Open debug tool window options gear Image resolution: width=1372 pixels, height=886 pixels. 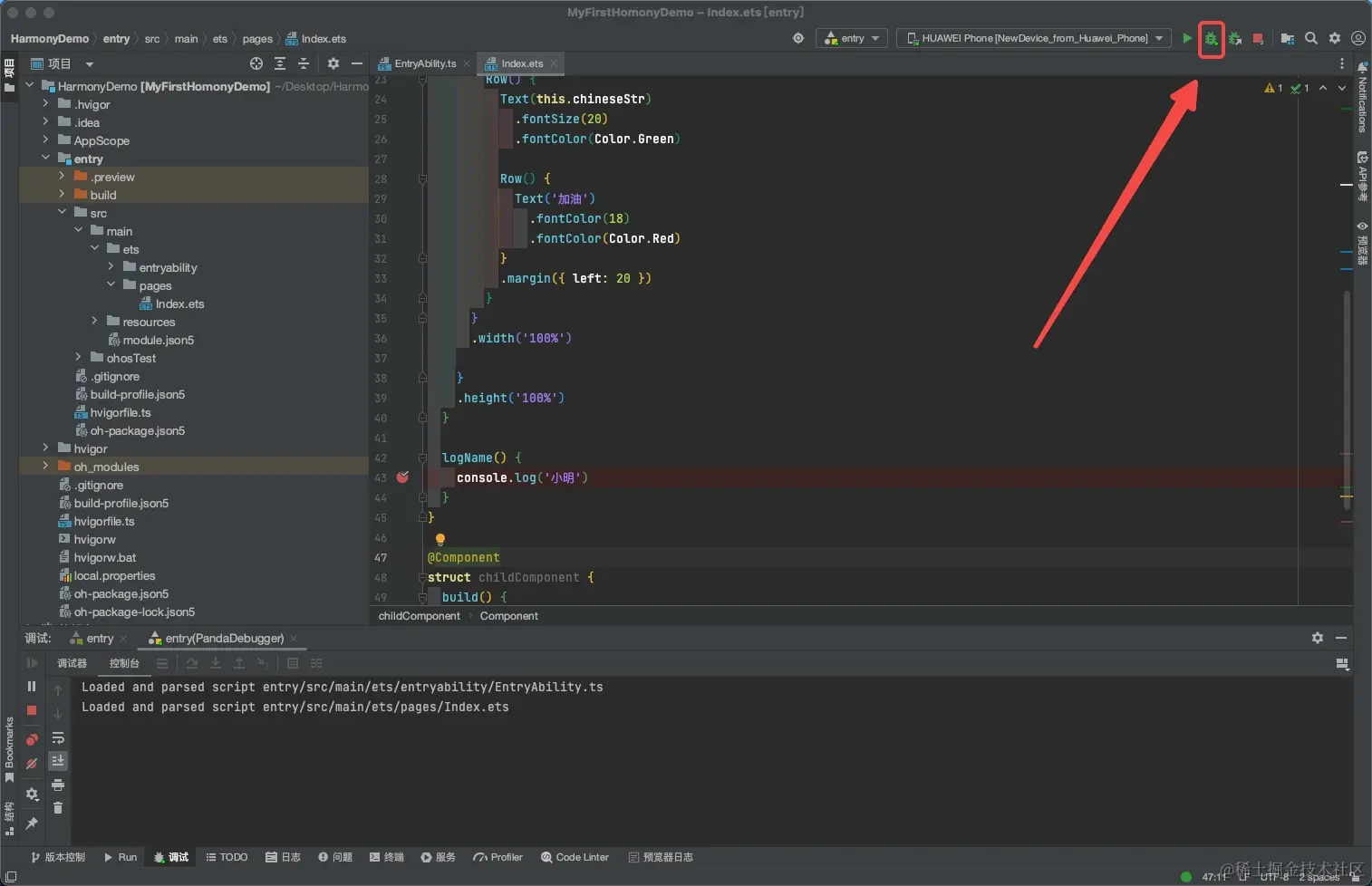click(x=1318, y=638)
